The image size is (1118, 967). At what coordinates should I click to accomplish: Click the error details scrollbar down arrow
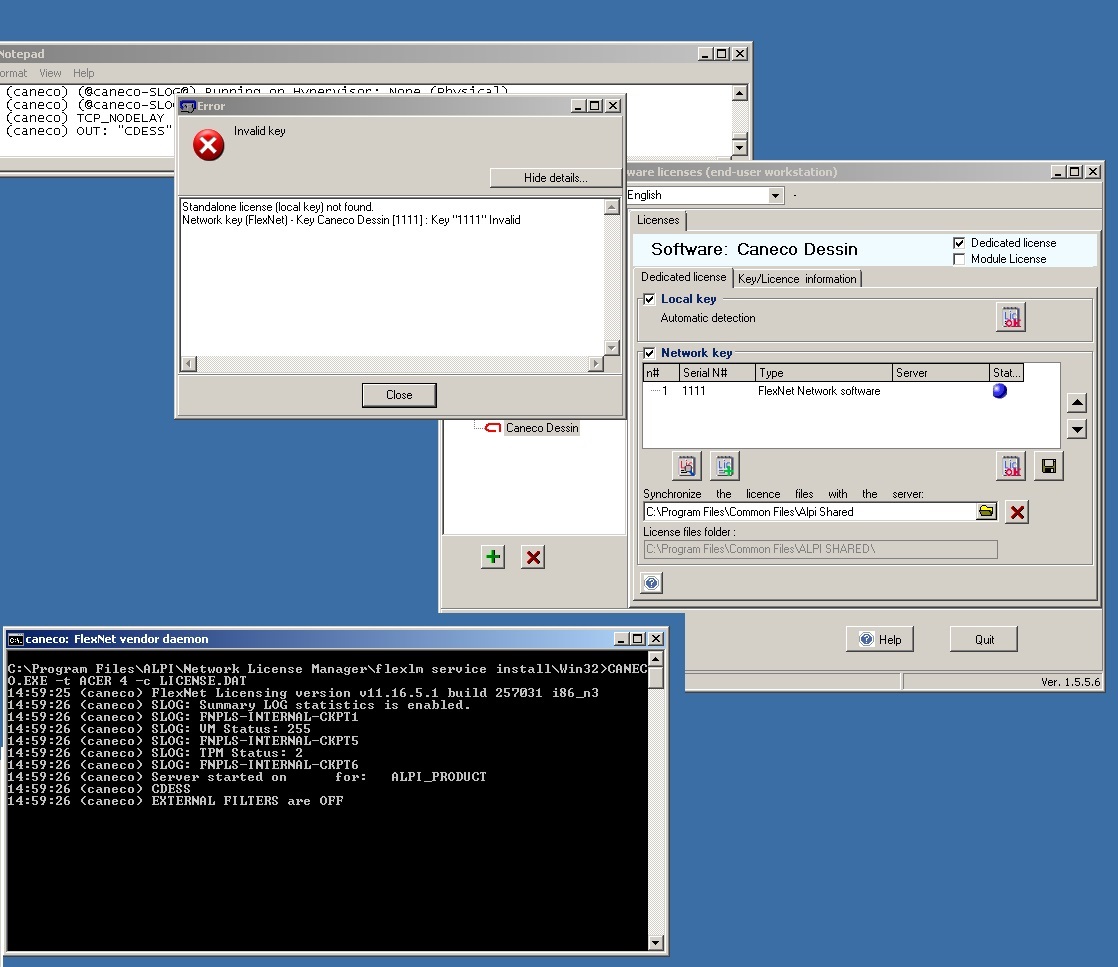pyautogui.click(x=612, y=347)
